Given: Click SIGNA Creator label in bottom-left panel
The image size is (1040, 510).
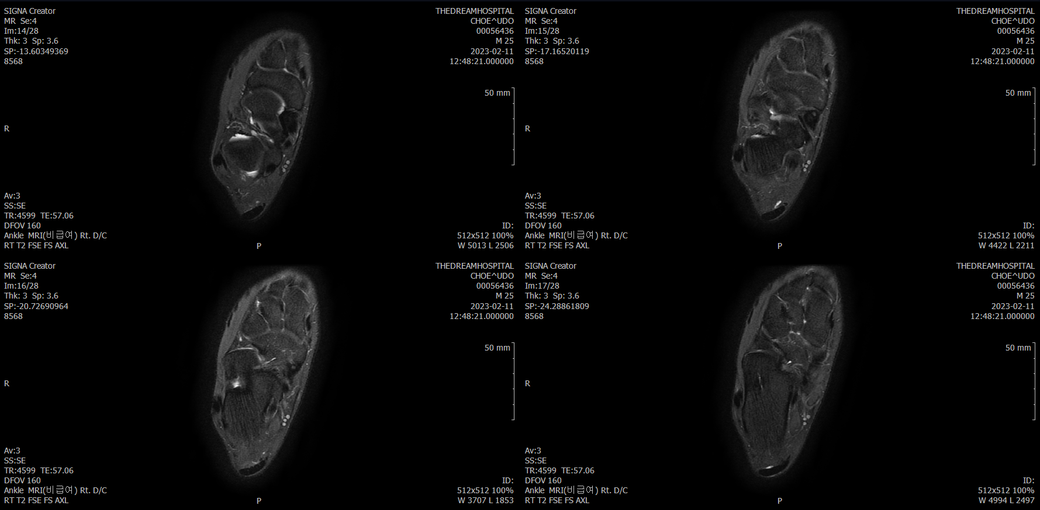Looking at the screenshot, I should 30,266.
